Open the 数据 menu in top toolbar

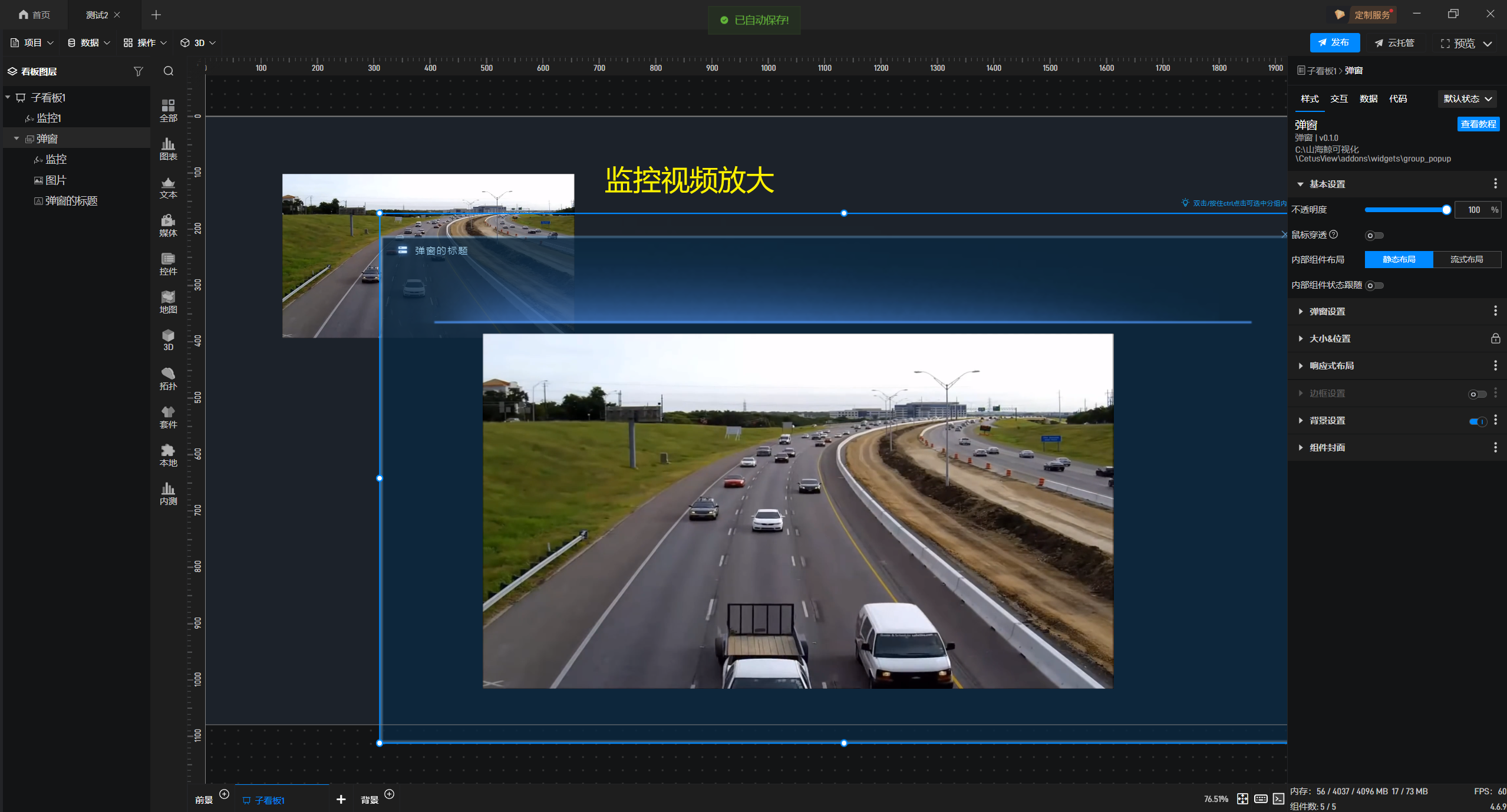[x=89, y=42]
